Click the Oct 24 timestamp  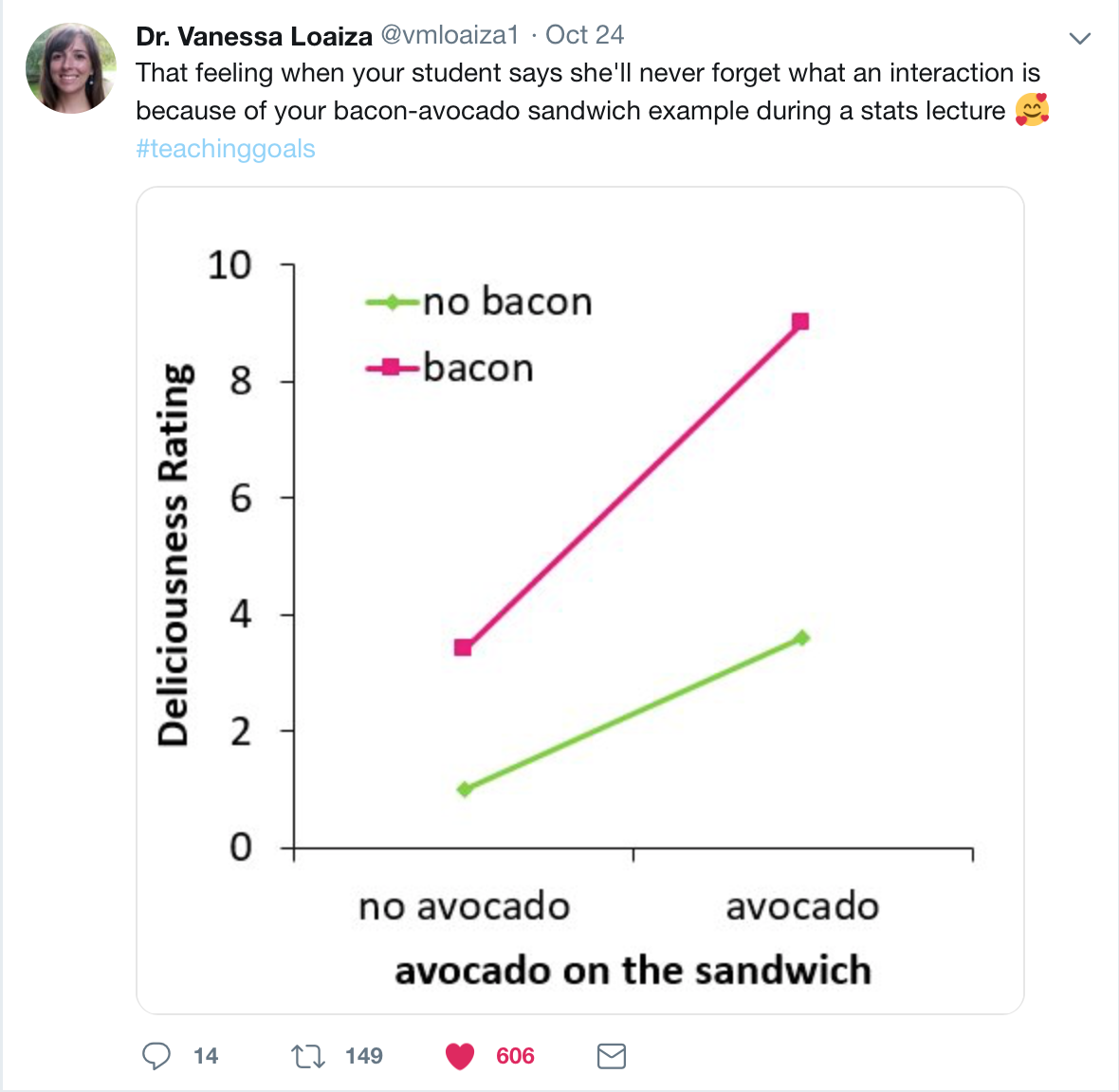584,35
